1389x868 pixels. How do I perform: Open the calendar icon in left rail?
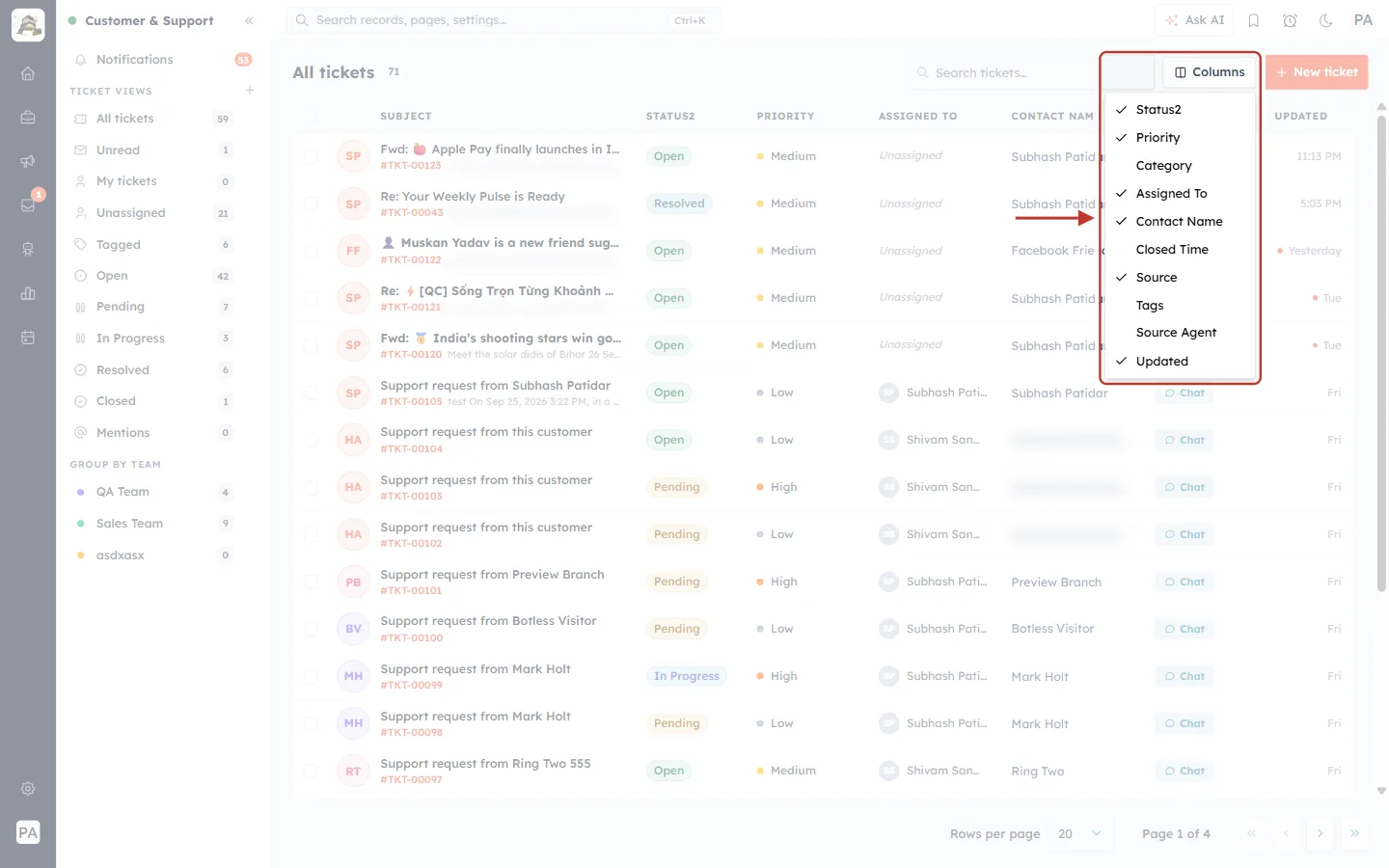coord(28,338)
